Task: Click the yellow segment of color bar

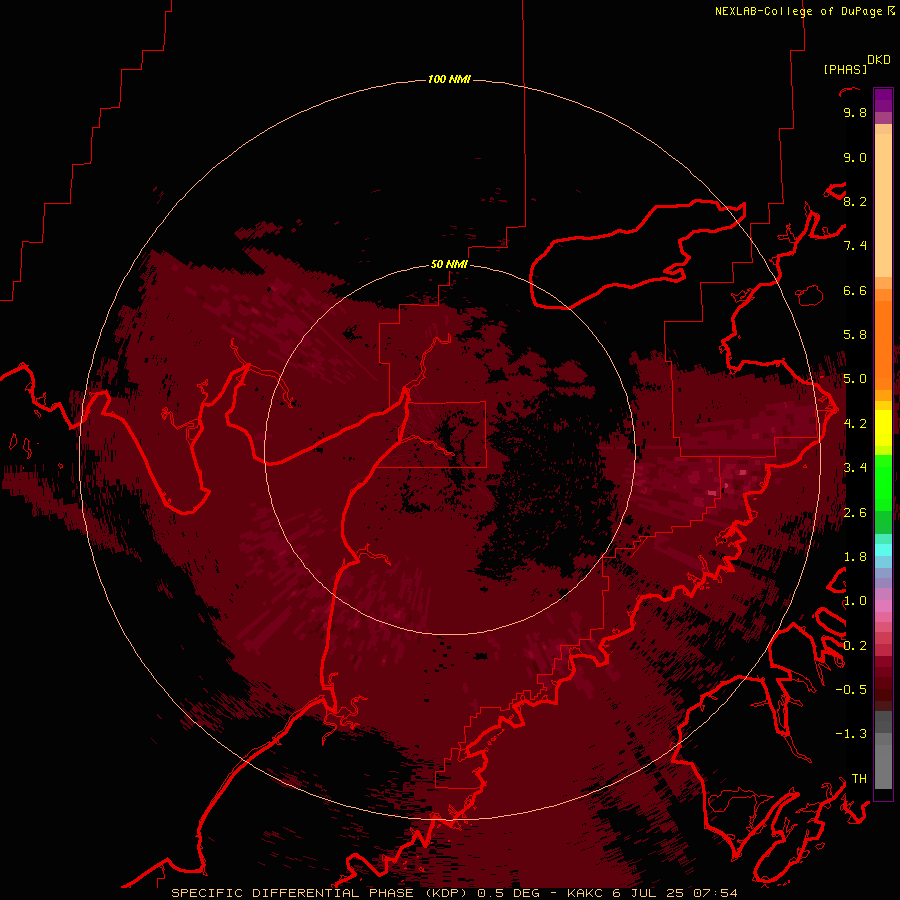Action: (883, 428)
